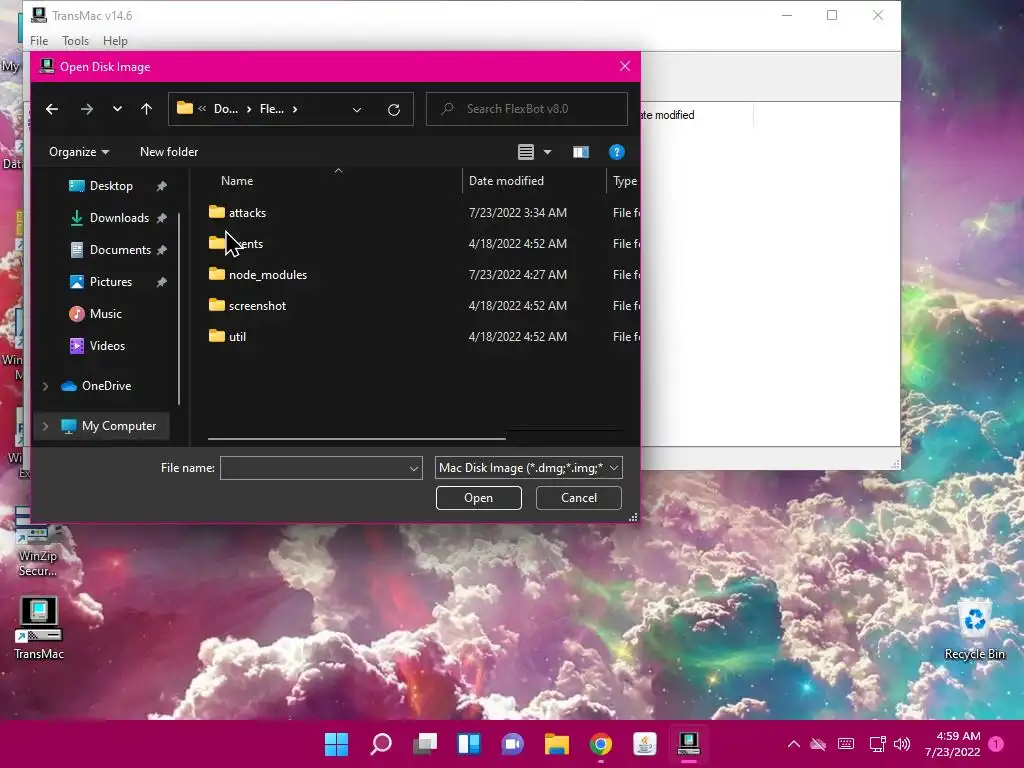Create a New folder

pos(168,152)
